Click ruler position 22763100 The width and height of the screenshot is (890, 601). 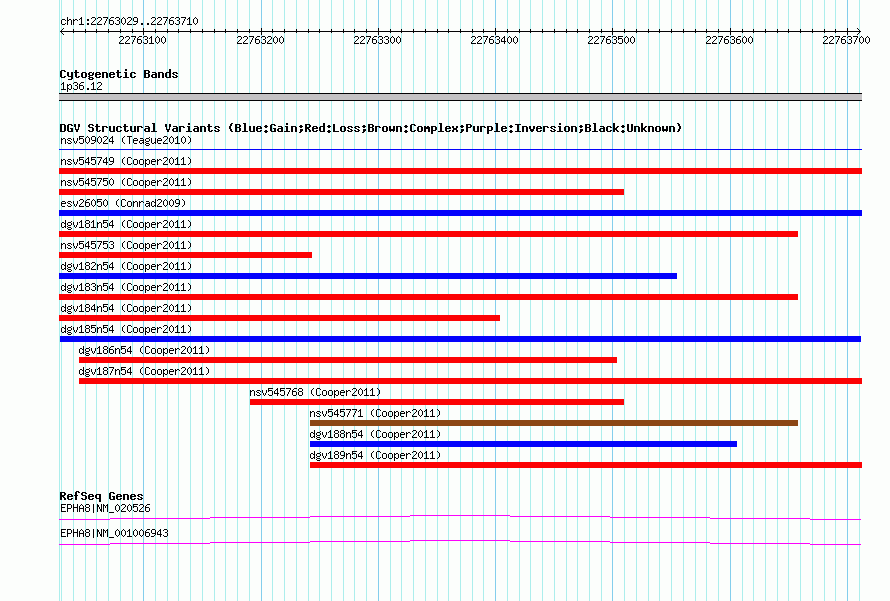(x=142, y=40)
